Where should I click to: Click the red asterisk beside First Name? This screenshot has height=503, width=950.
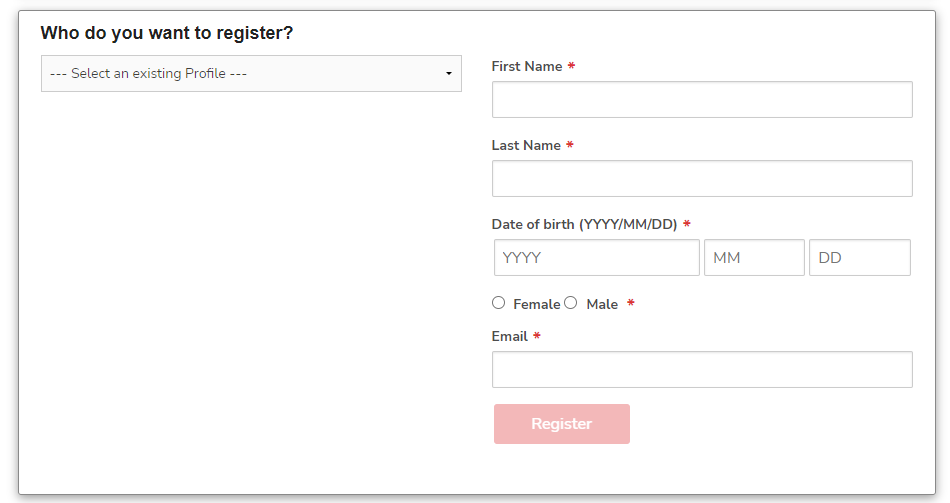point(571,66)
